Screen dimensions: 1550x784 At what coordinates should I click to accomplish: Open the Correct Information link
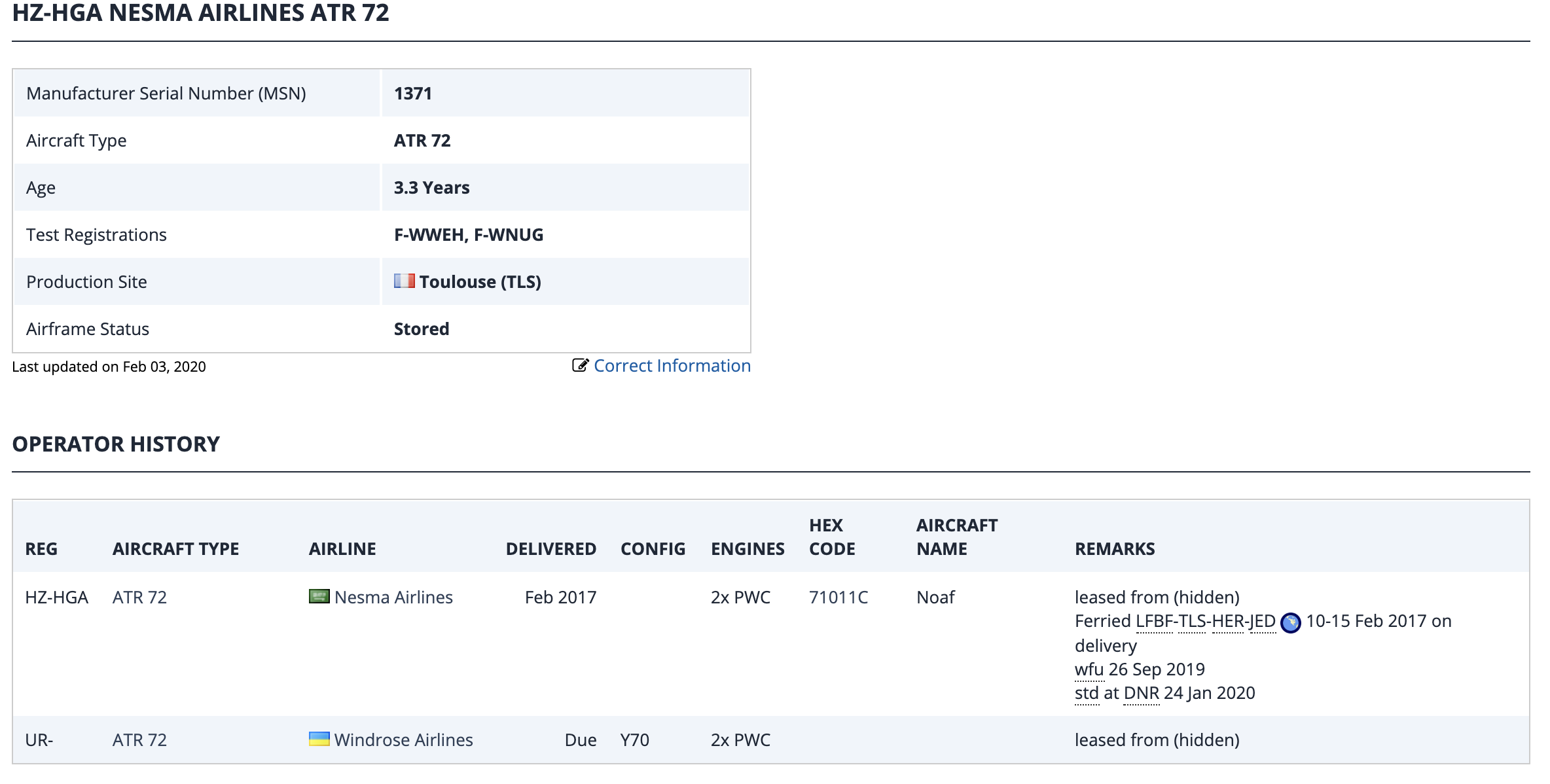pyautogui.click(x=672, y=366)
